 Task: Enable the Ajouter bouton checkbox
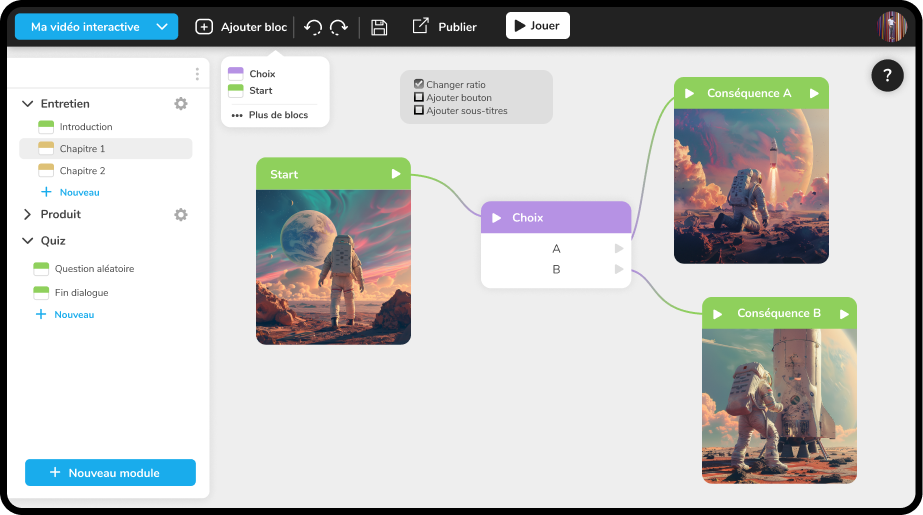click(419, 98)
